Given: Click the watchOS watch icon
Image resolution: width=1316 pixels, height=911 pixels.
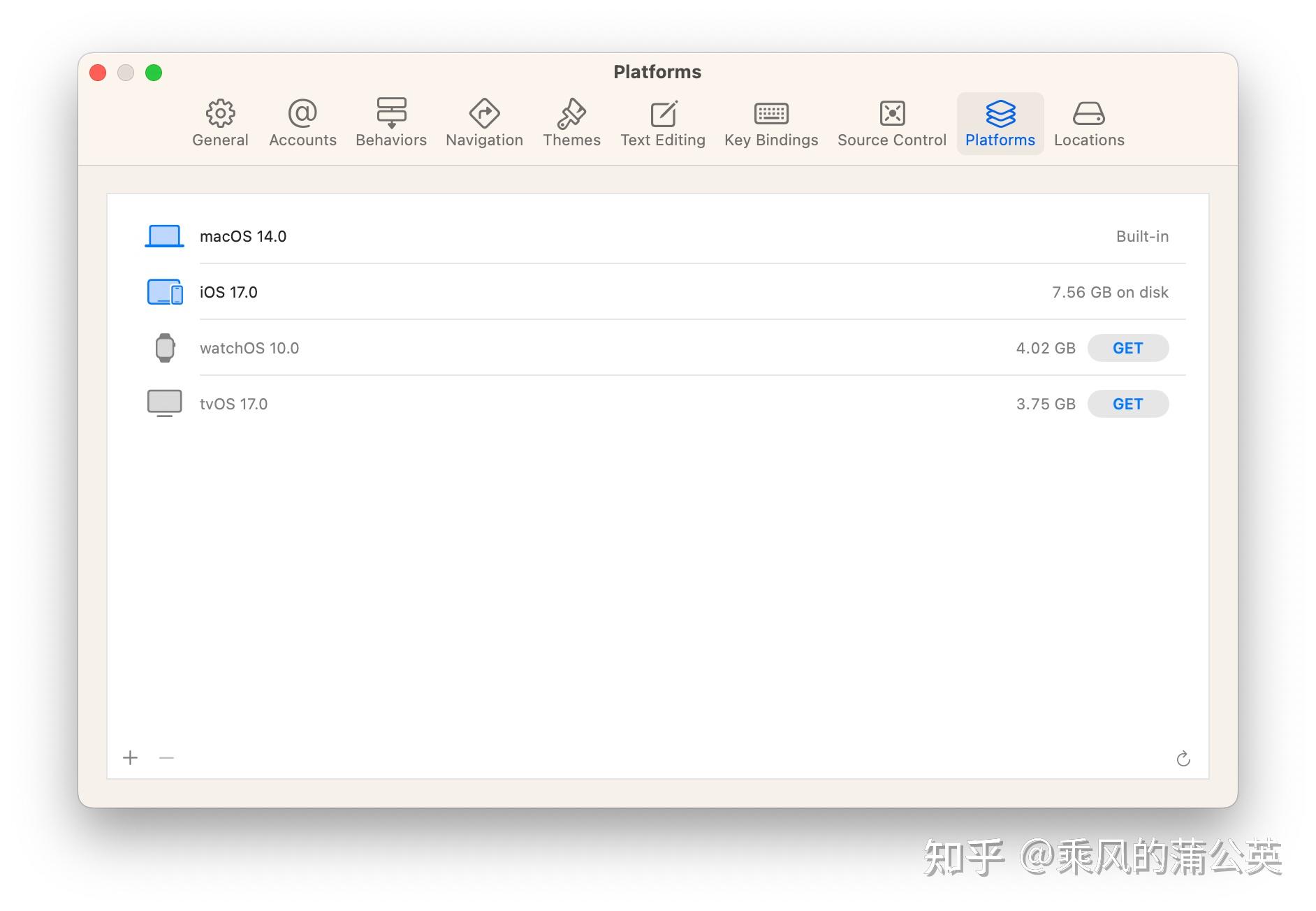Looking at the screenshot, I should point(165,347).
